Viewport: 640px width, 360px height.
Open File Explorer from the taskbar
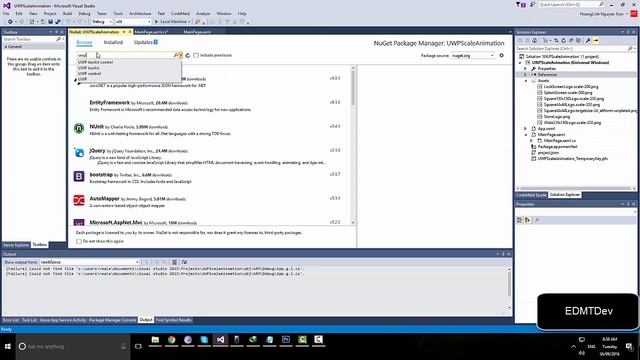155,340
